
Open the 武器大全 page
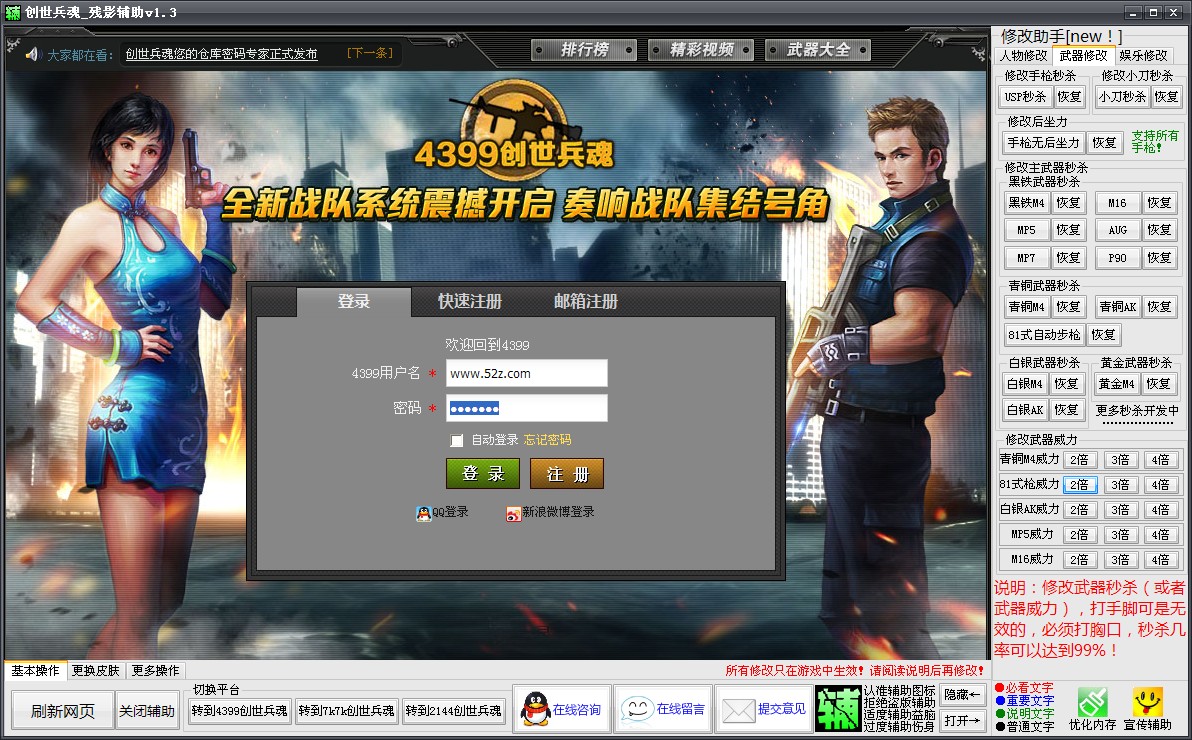818,50
